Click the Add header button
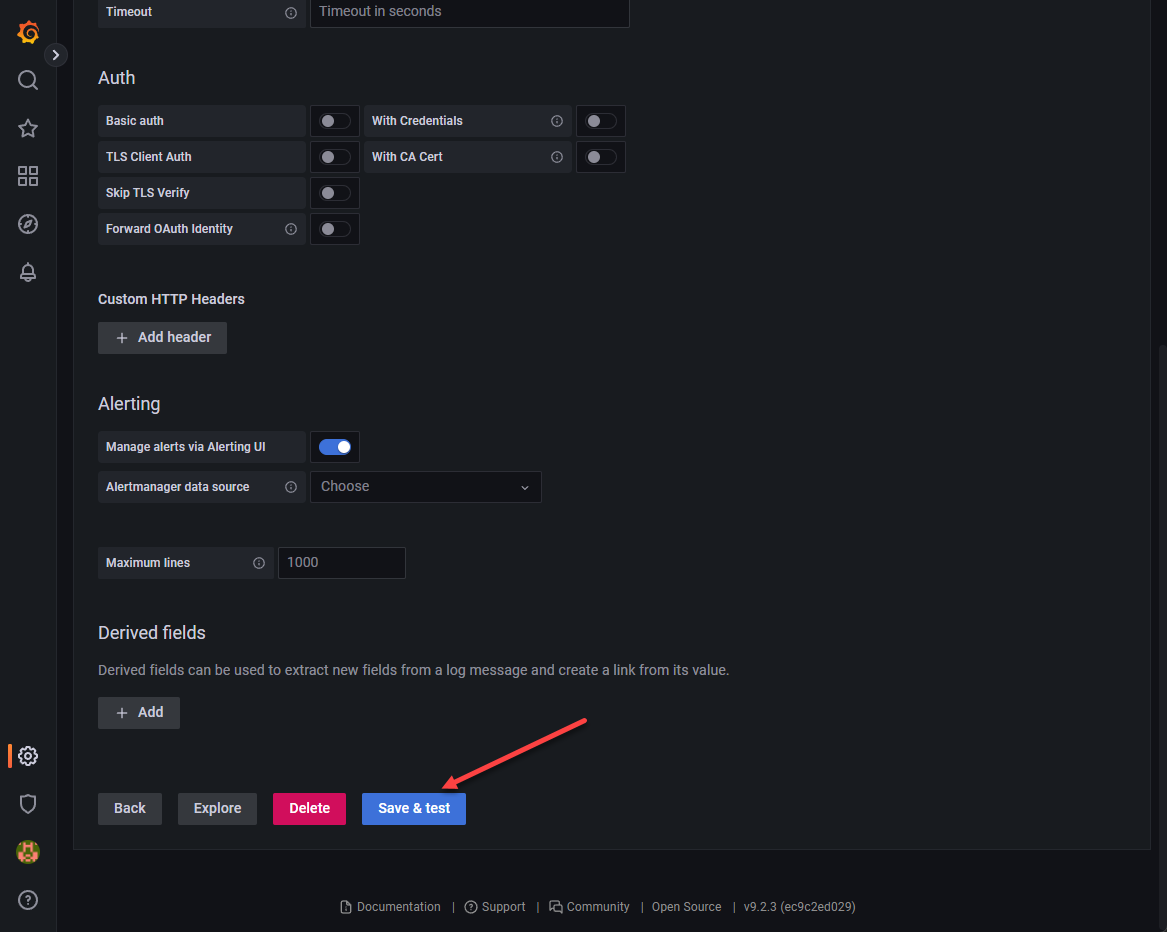 coord(162,338)
